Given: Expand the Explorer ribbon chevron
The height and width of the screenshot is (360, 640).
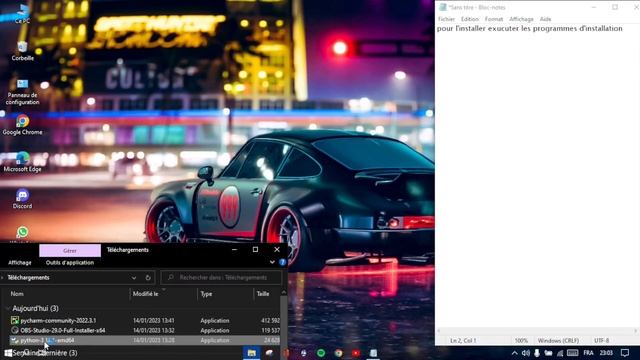Looking at the screenshot, I should (272, 262).
